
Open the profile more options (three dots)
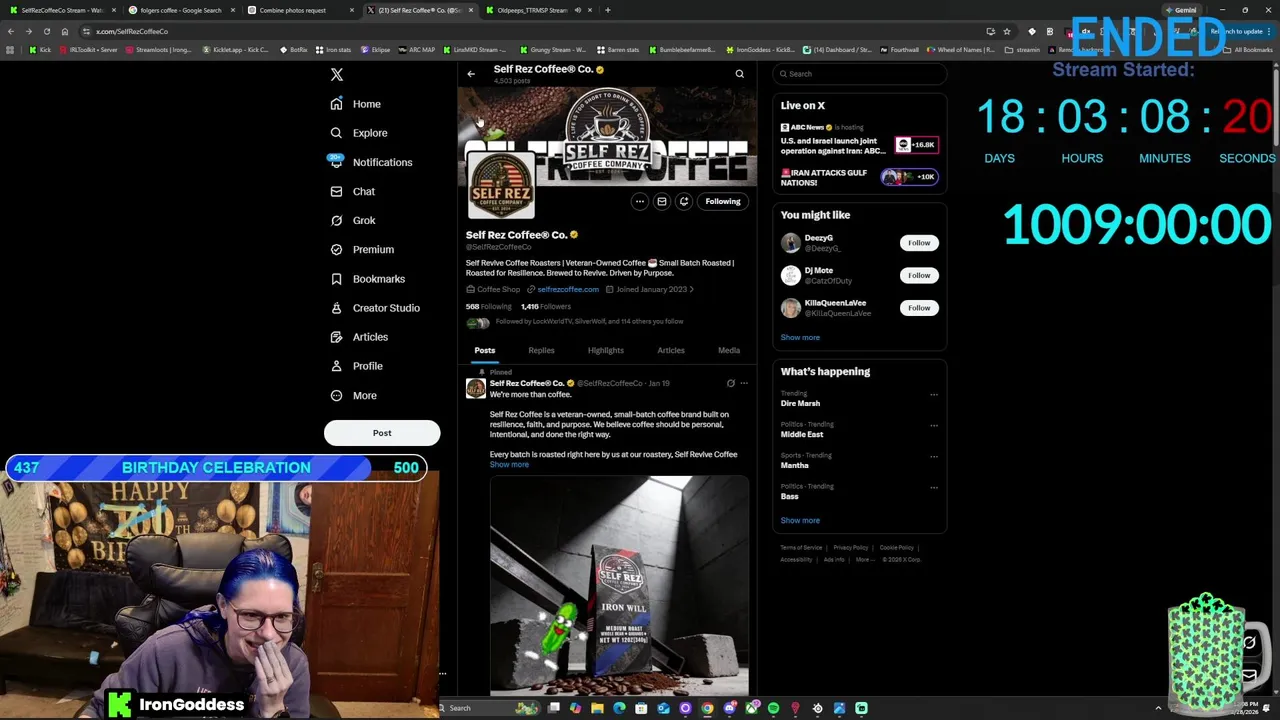(x=640, y=201)
